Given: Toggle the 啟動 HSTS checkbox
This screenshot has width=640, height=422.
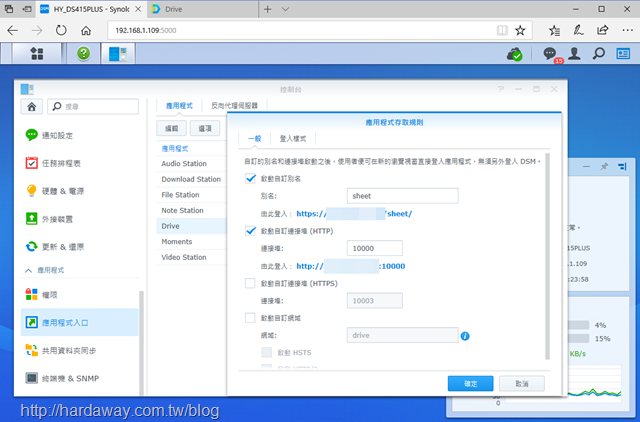Looking at the screenshot, I should tap(267, 352).
